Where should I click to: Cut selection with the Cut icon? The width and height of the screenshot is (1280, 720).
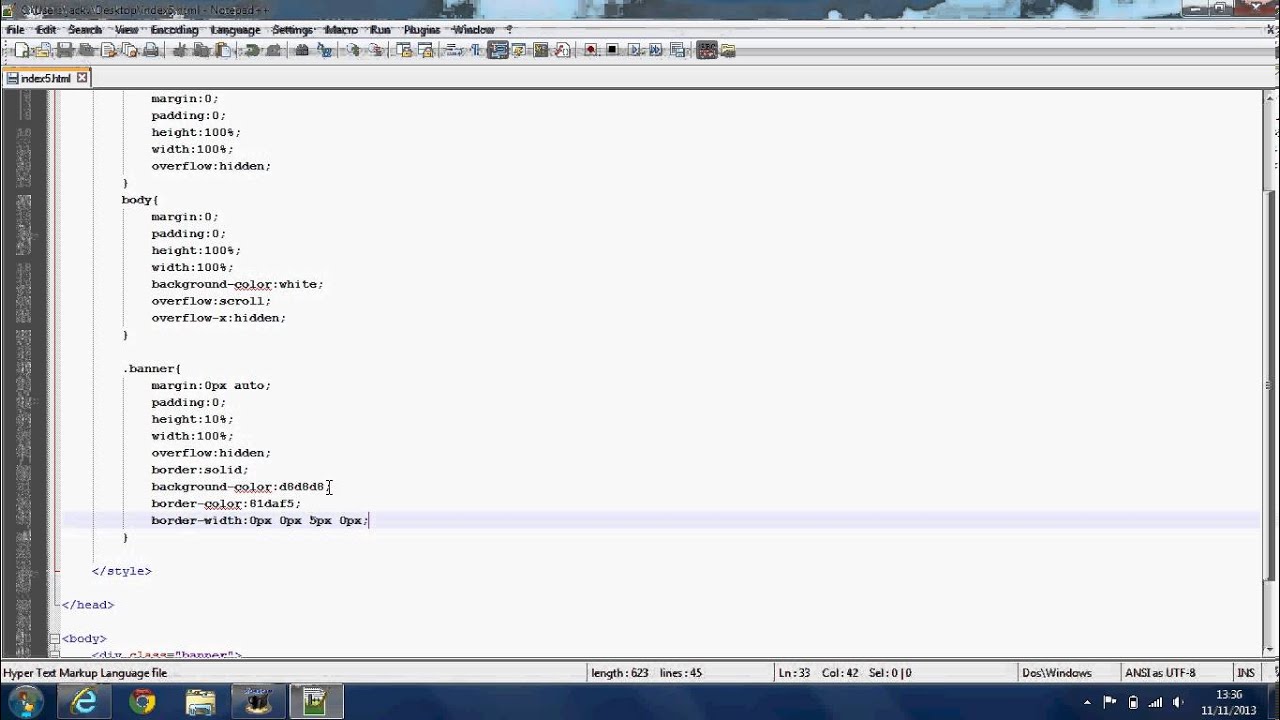coord(182,50)
